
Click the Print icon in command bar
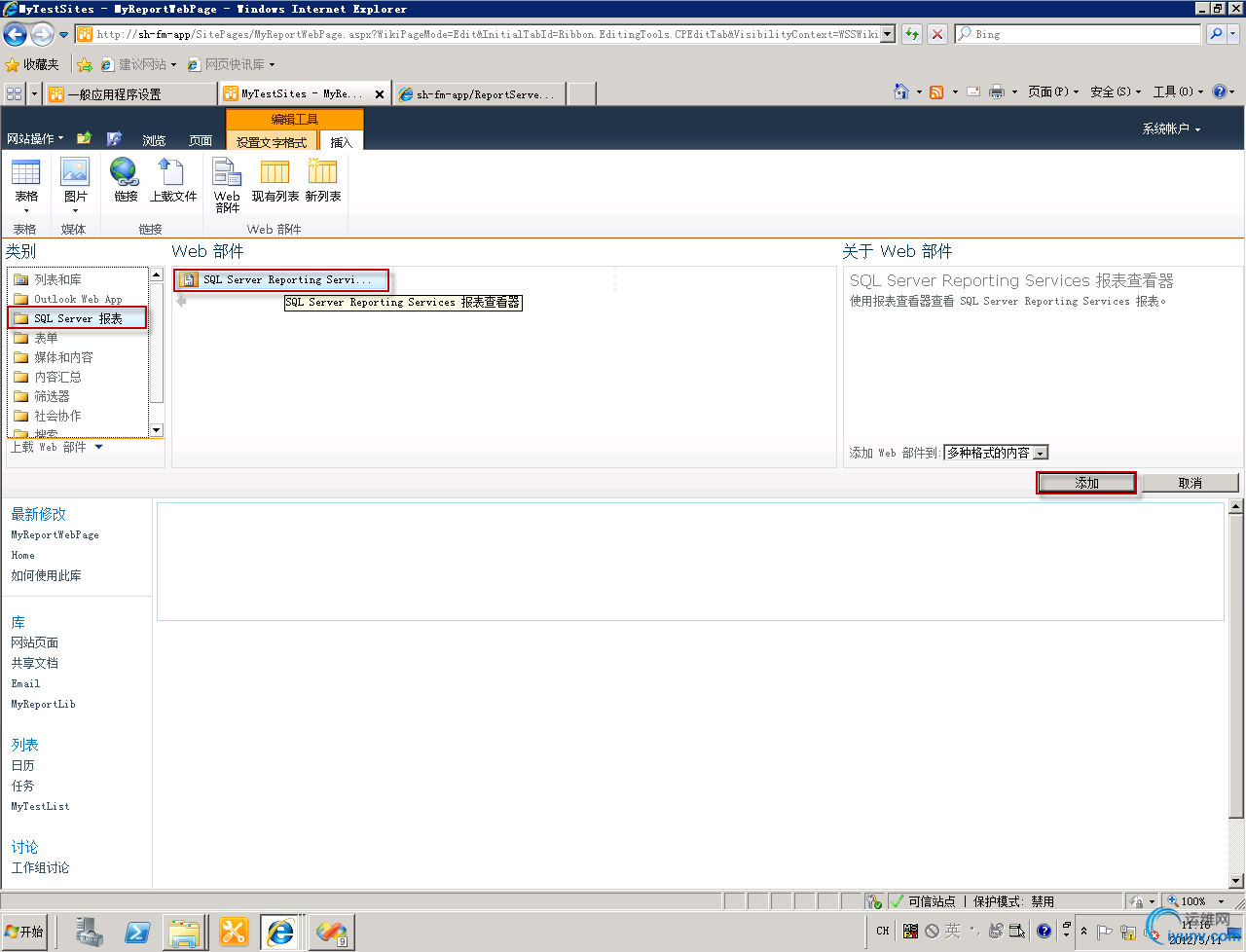point(997,92)
